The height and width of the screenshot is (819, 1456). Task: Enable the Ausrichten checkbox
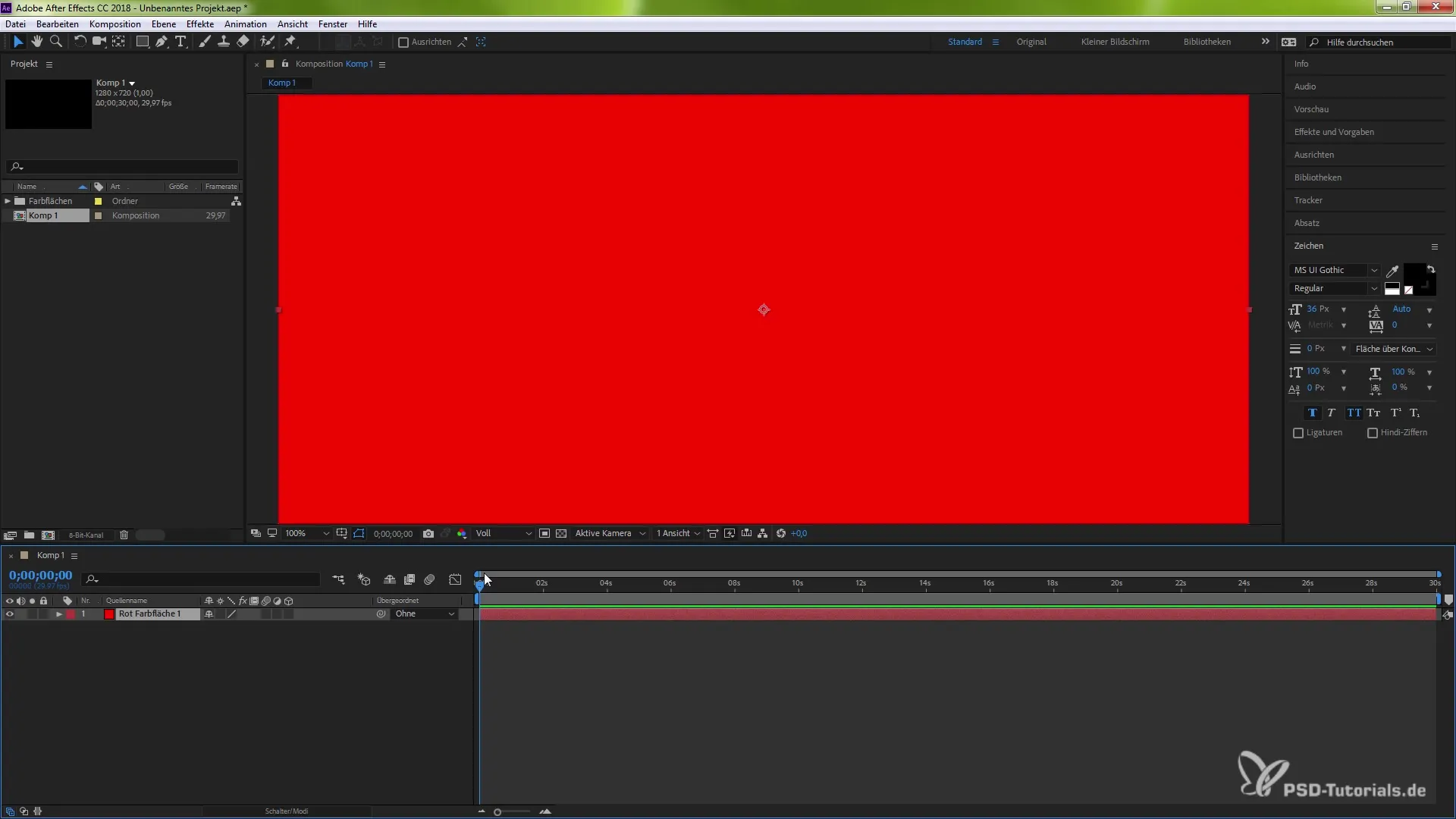[x=403, y=42]
